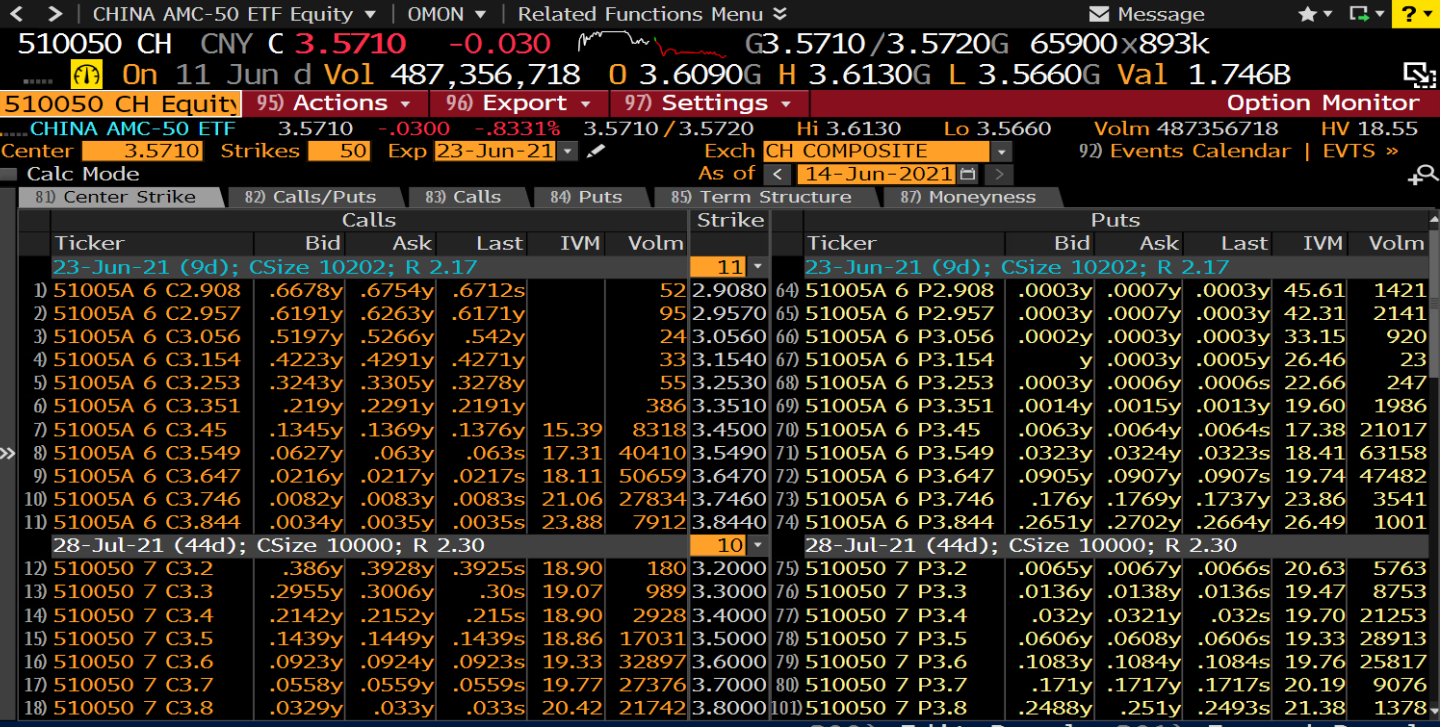Select call ticker 51005A 6 C2.908
Viewport: 1440px width, 727px height.
coord(146,290)
